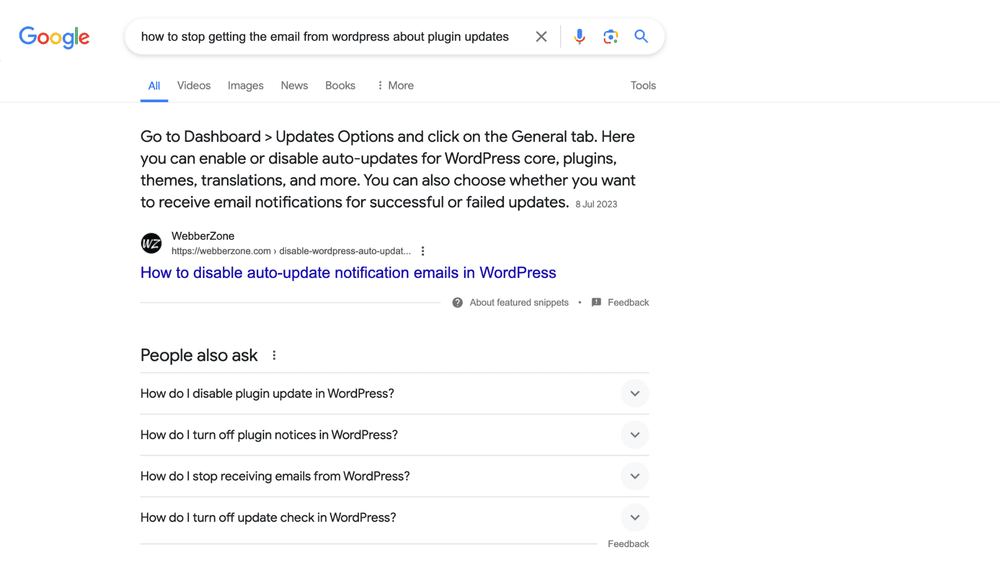Open Google Lens image search icon

[610, 37]
